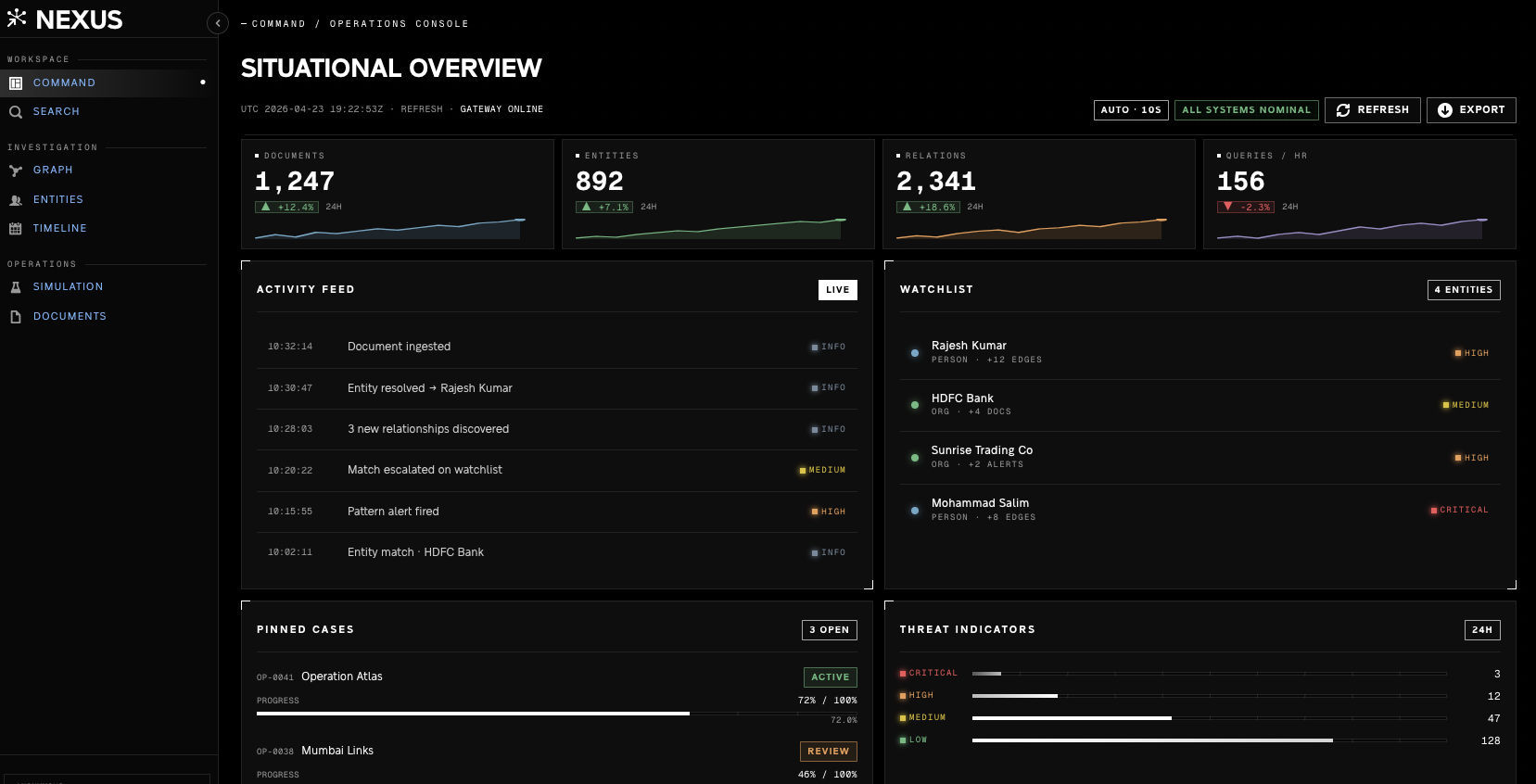
Task: Click the REVIEW status of Mumbai Links
Action: point(829,752)
